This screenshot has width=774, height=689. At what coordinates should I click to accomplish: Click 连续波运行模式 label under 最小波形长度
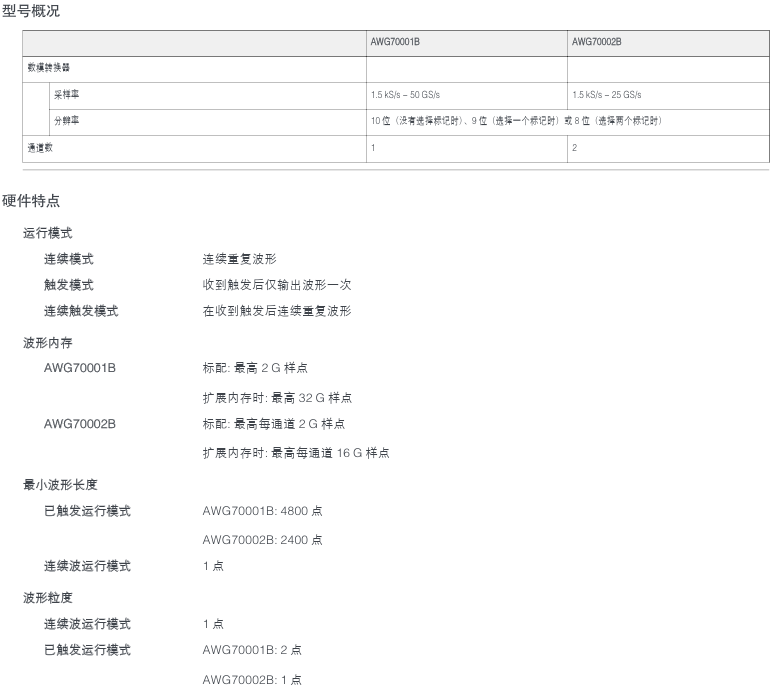tap(87, 566)
